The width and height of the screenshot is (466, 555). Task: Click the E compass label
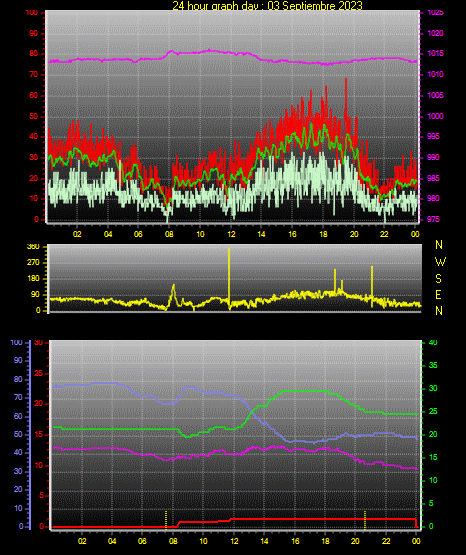[x=438, y=294]
